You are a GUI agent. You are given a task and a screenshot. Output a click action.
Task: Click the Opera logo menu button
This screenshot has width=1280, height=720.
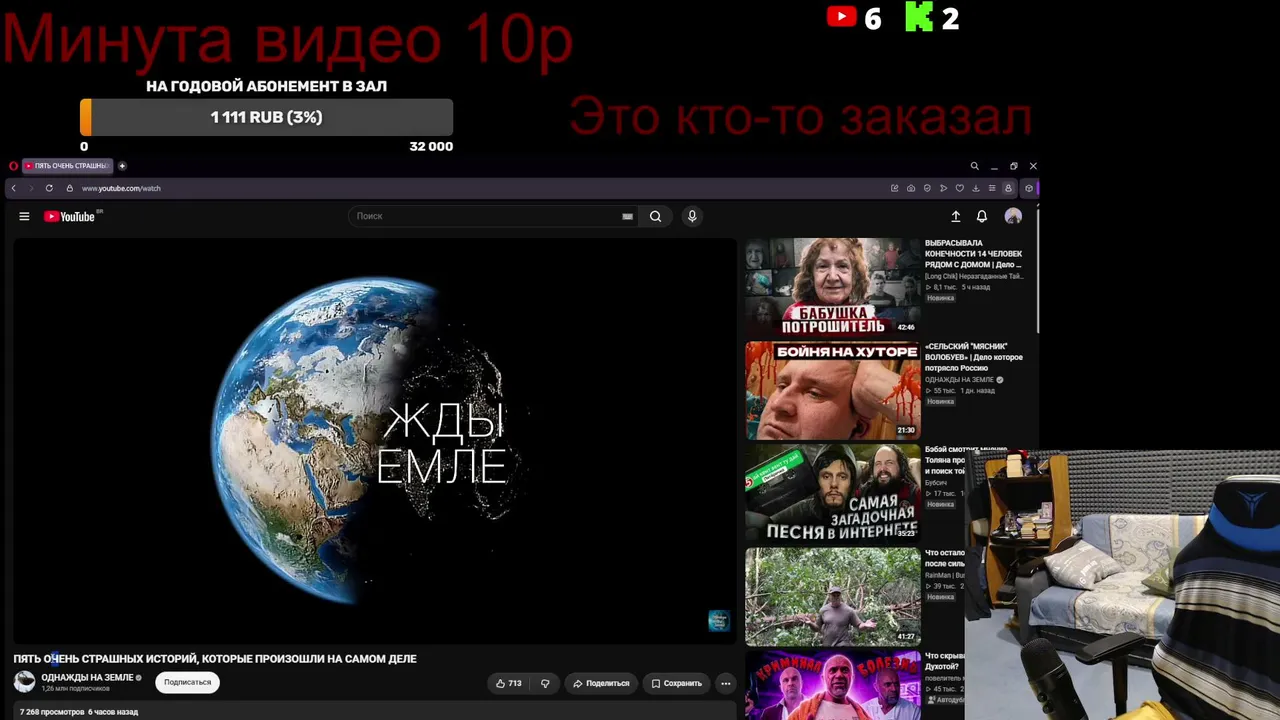click(13, 166)
